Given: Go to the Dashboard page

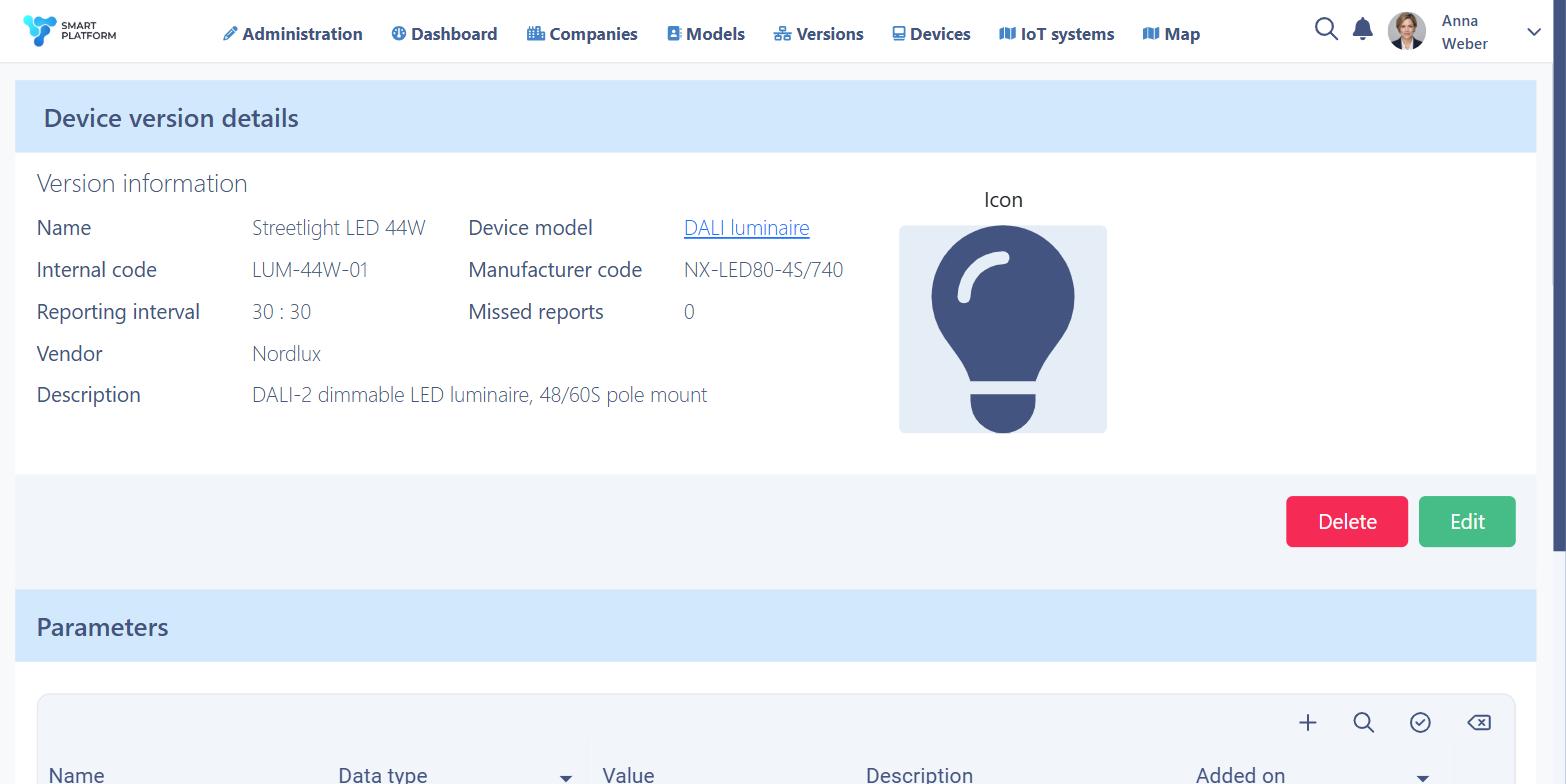Looking at the screenshot, I should coord(444,34).
